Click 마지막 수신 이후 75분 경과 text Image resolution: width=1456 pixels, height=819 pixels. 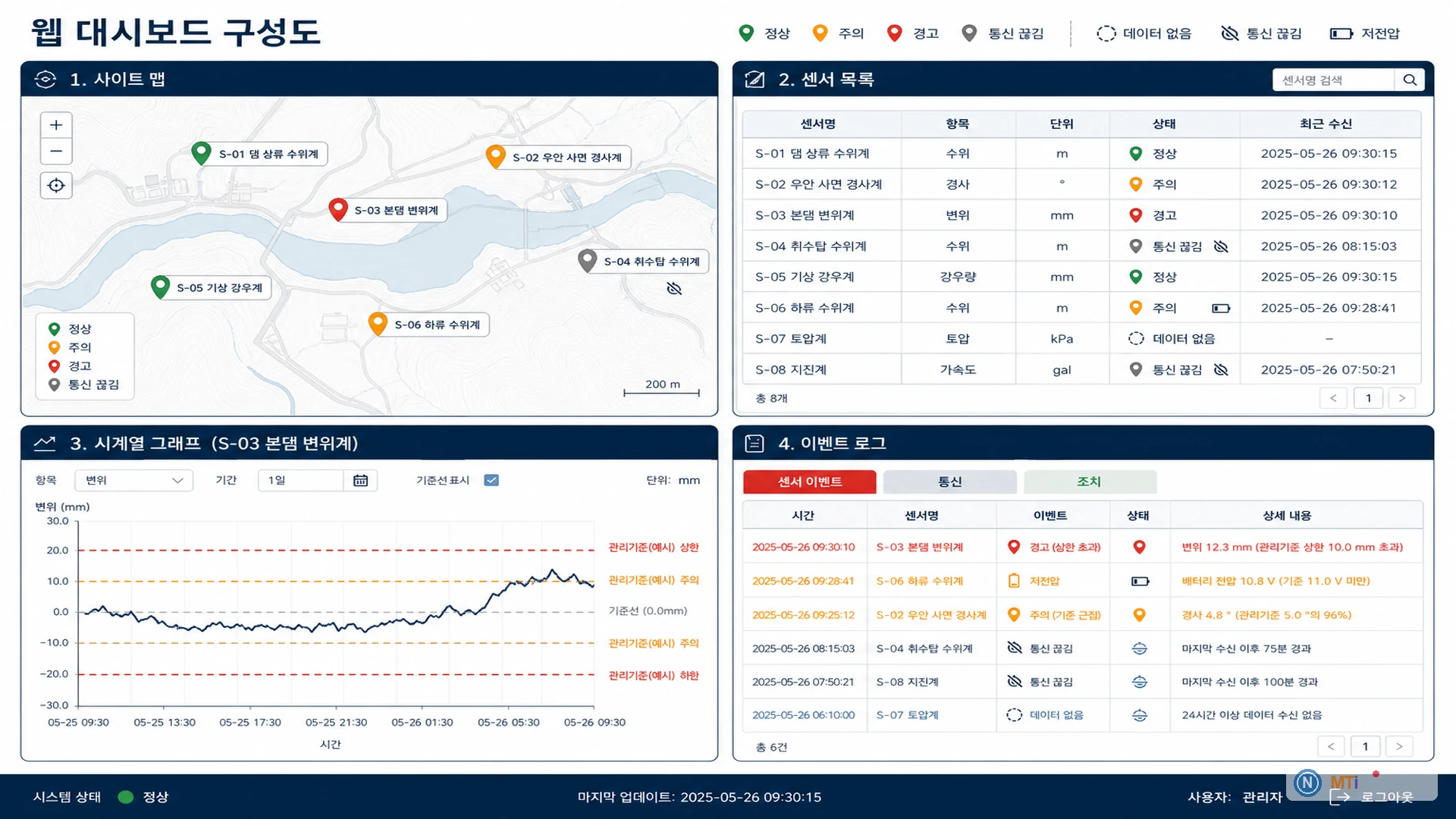pyautogui.click(x=1246, y=649)
